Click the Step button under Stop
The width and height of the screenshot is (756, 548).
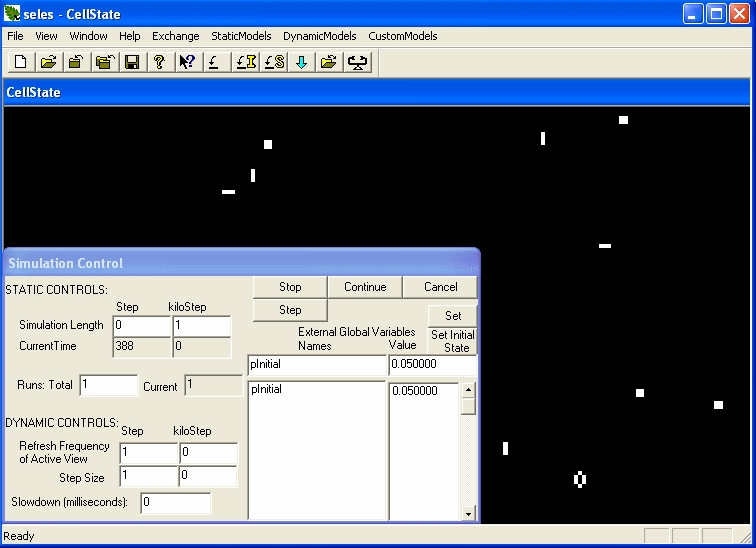pos(290,310)
